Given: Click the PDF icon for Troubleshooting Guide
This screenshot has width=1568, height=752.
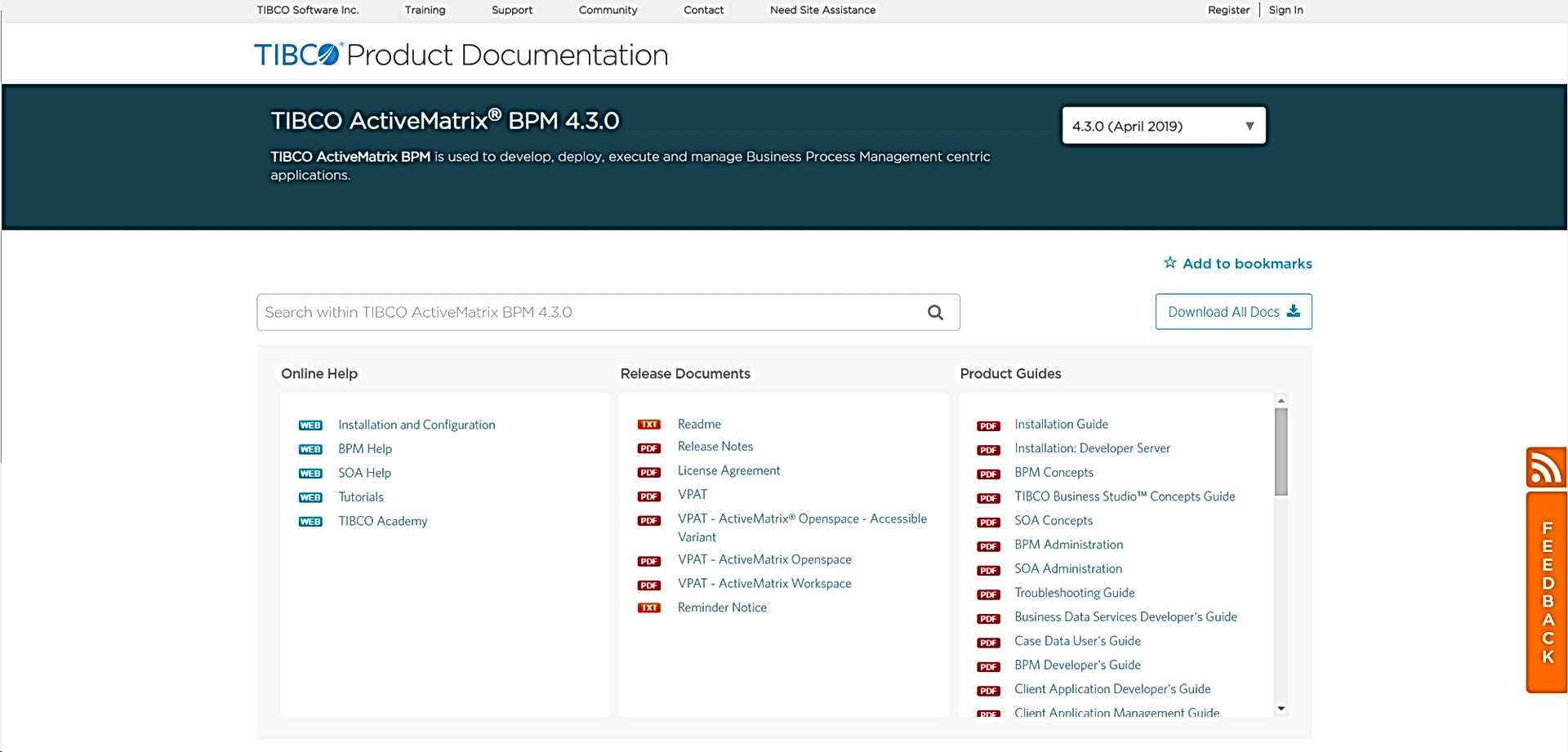Looking at the screenshot, I should (988, 594).
